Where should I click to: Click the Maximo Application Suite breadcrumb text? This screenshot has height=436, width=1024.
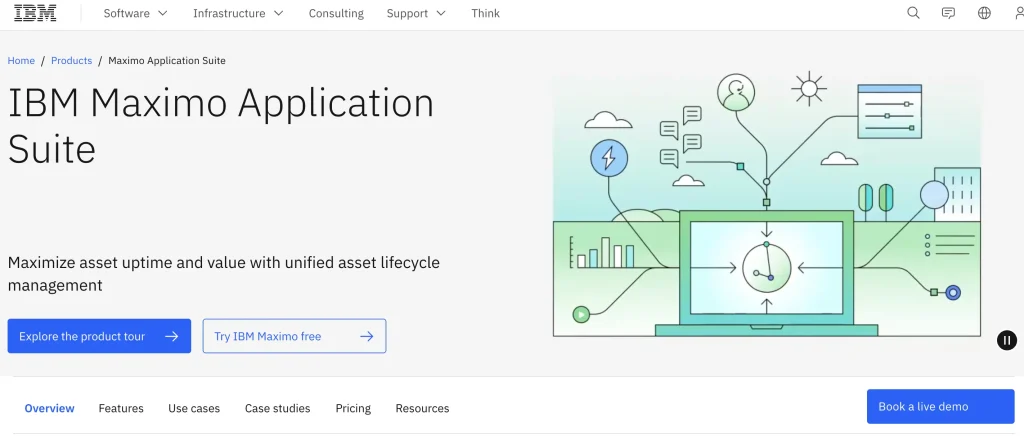167,61
